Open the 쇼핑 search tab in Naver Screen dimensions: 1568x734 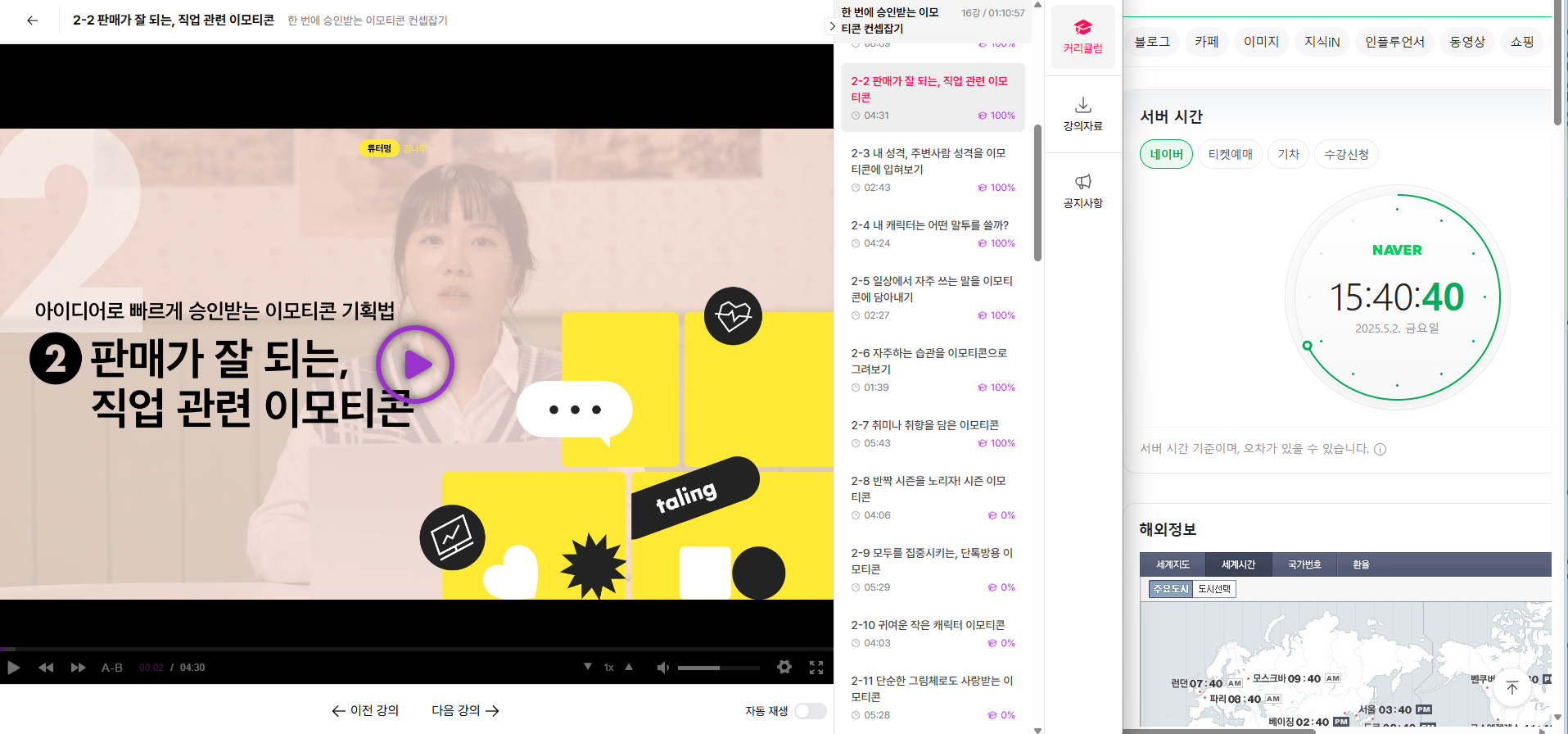click(1522, 42)
